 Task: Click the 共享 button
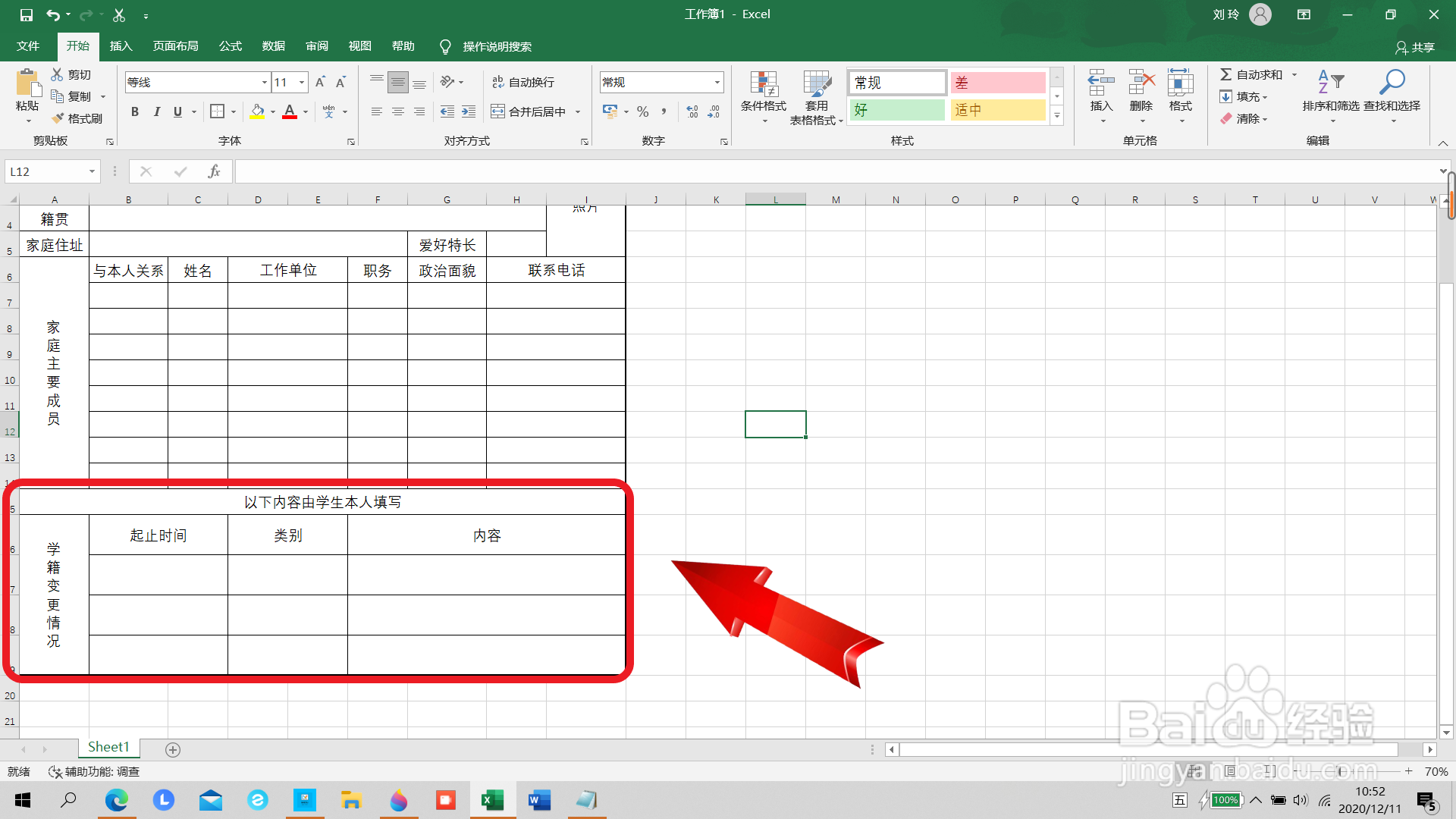pos(1417,47)
